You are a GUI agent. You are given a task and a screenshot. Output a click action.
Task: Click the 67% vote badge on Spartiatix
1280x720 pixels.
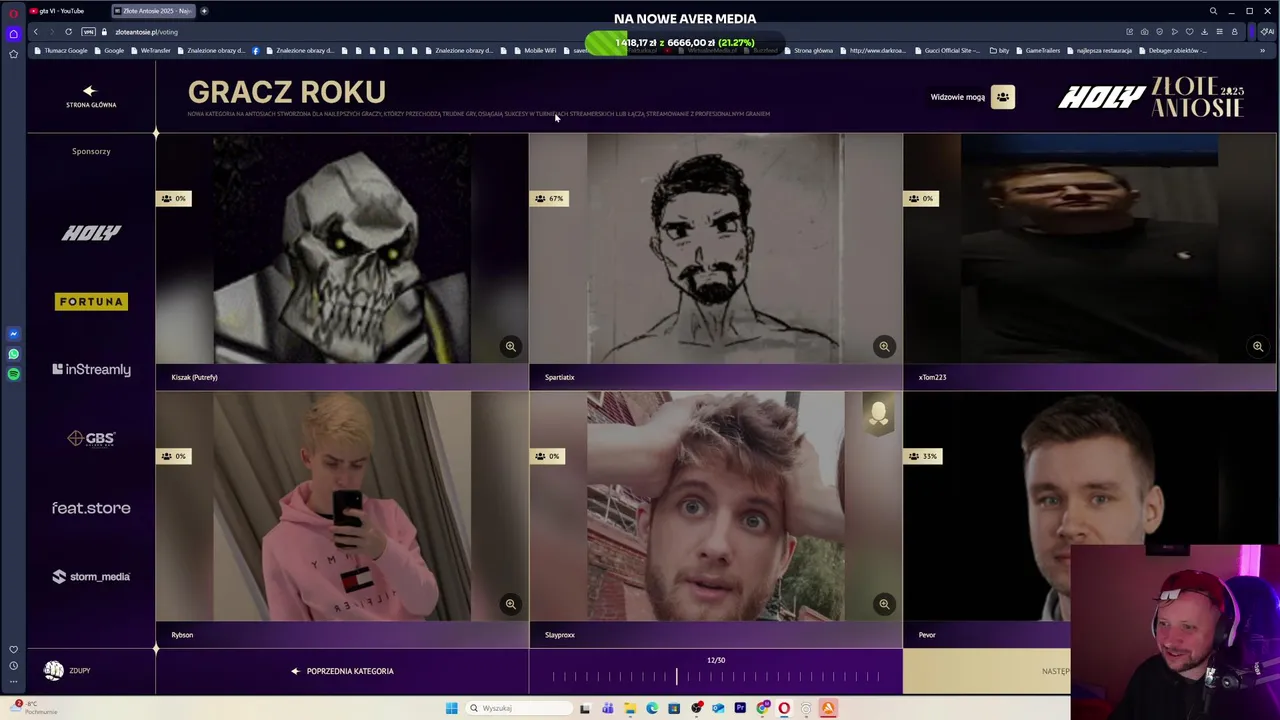point(551,198)
